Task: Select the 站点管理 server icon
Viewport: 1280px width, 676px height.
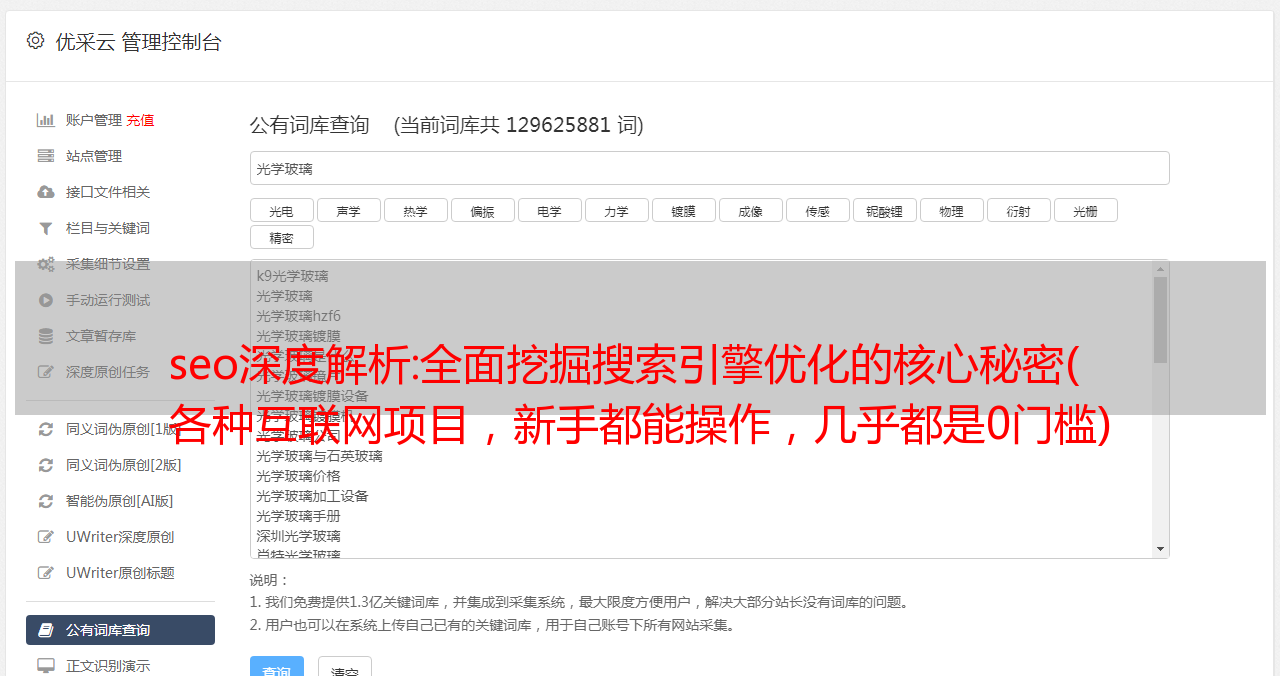Action: click(45, 156)
